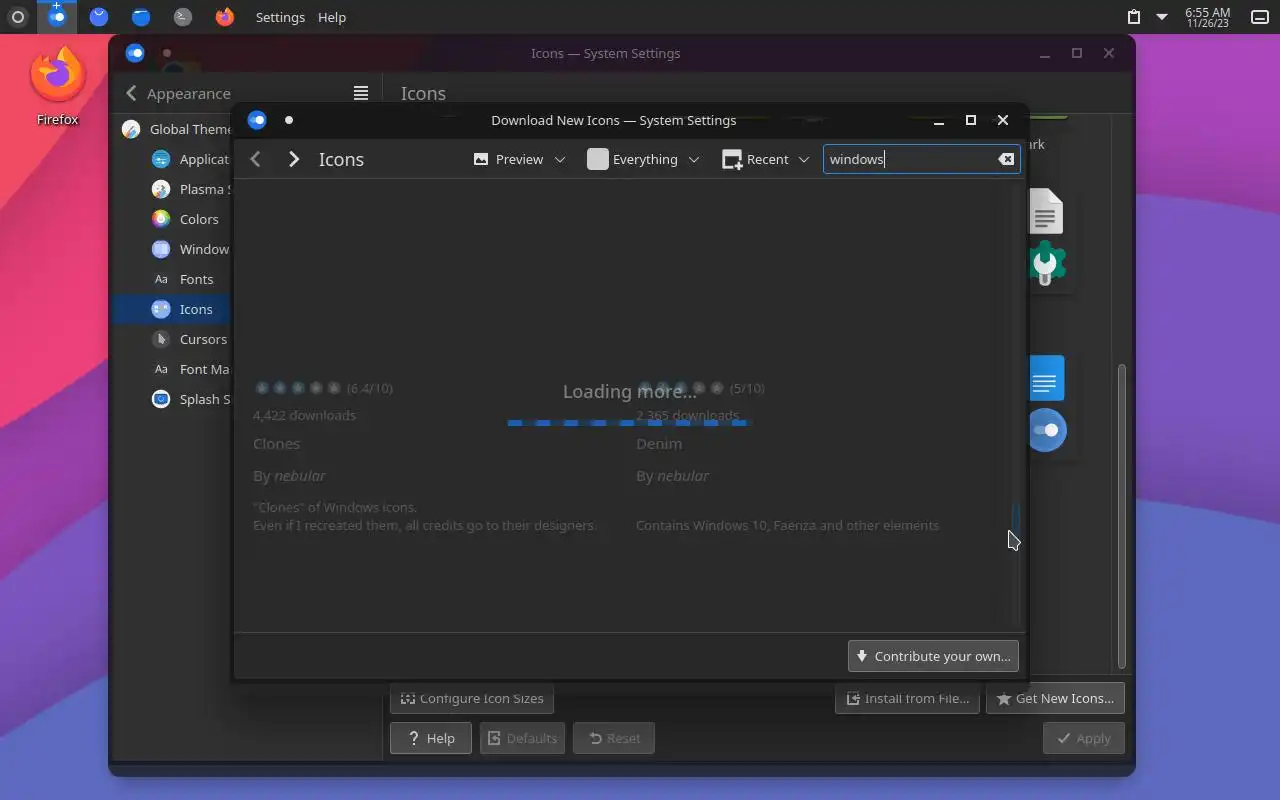Click Contribute your own... button

click(x=933, y=656)
